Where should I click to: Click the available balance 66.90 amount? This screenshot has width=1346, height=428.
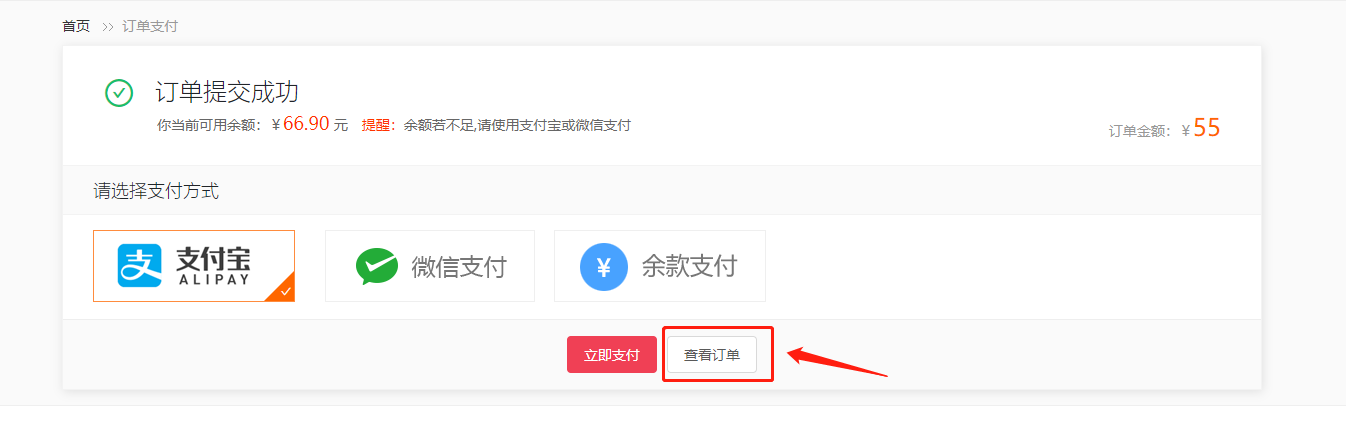point(307,125)
